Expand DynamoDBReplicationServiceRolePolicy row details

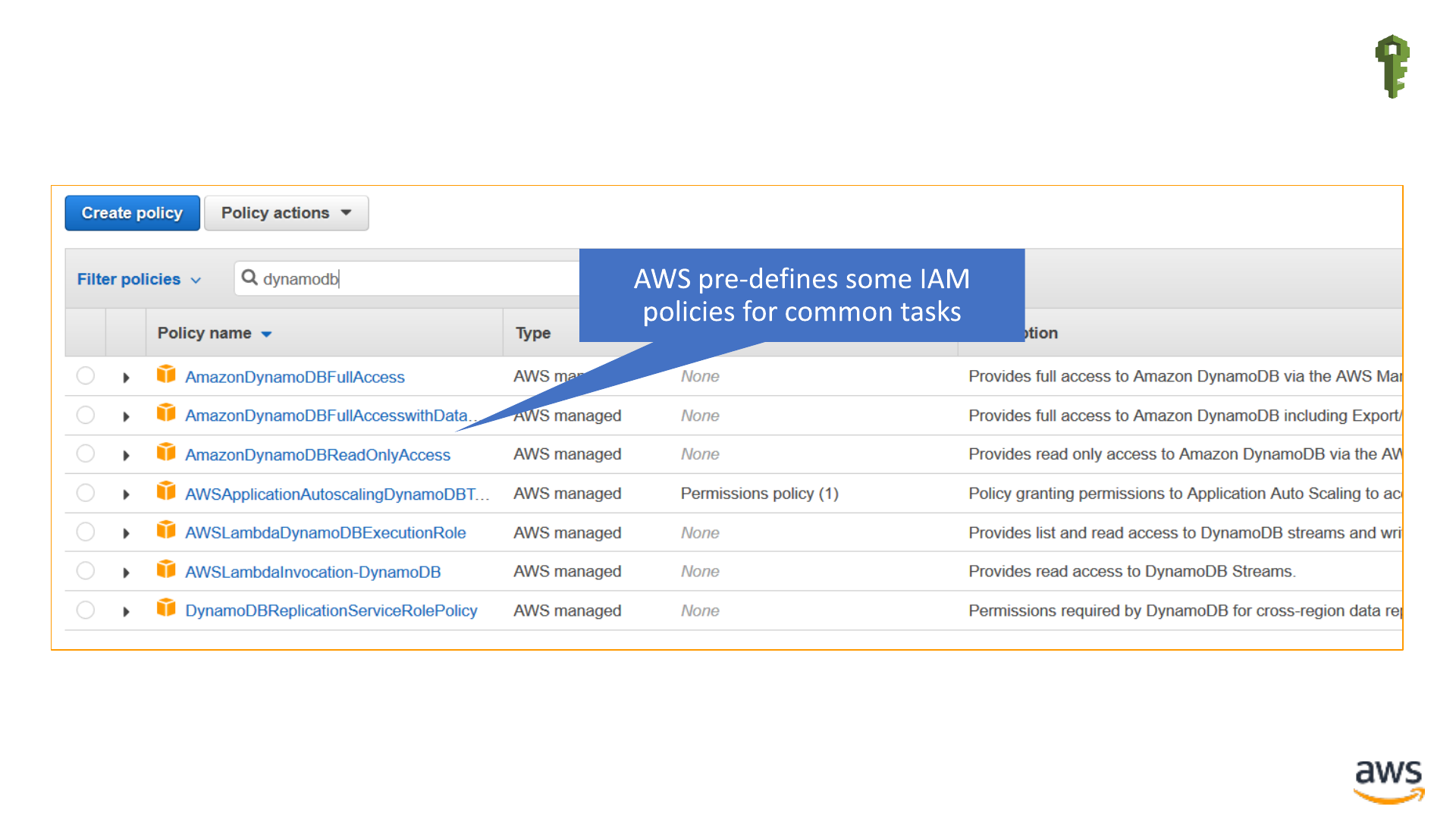126,611
